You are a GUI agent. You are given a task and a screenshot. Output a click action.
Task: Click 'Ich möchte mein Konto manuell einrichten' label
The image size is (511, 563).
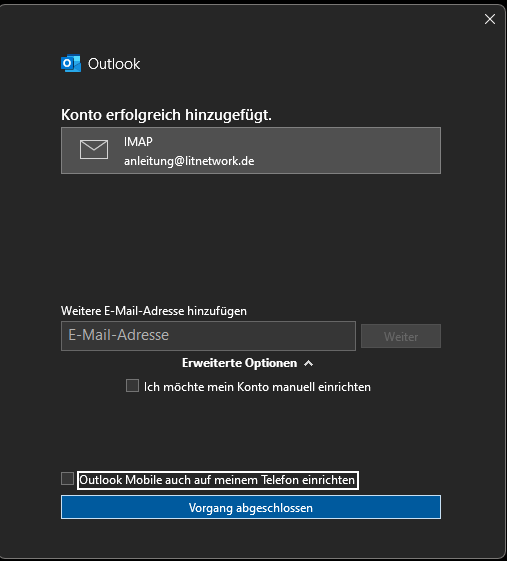[x=257, y=387]
